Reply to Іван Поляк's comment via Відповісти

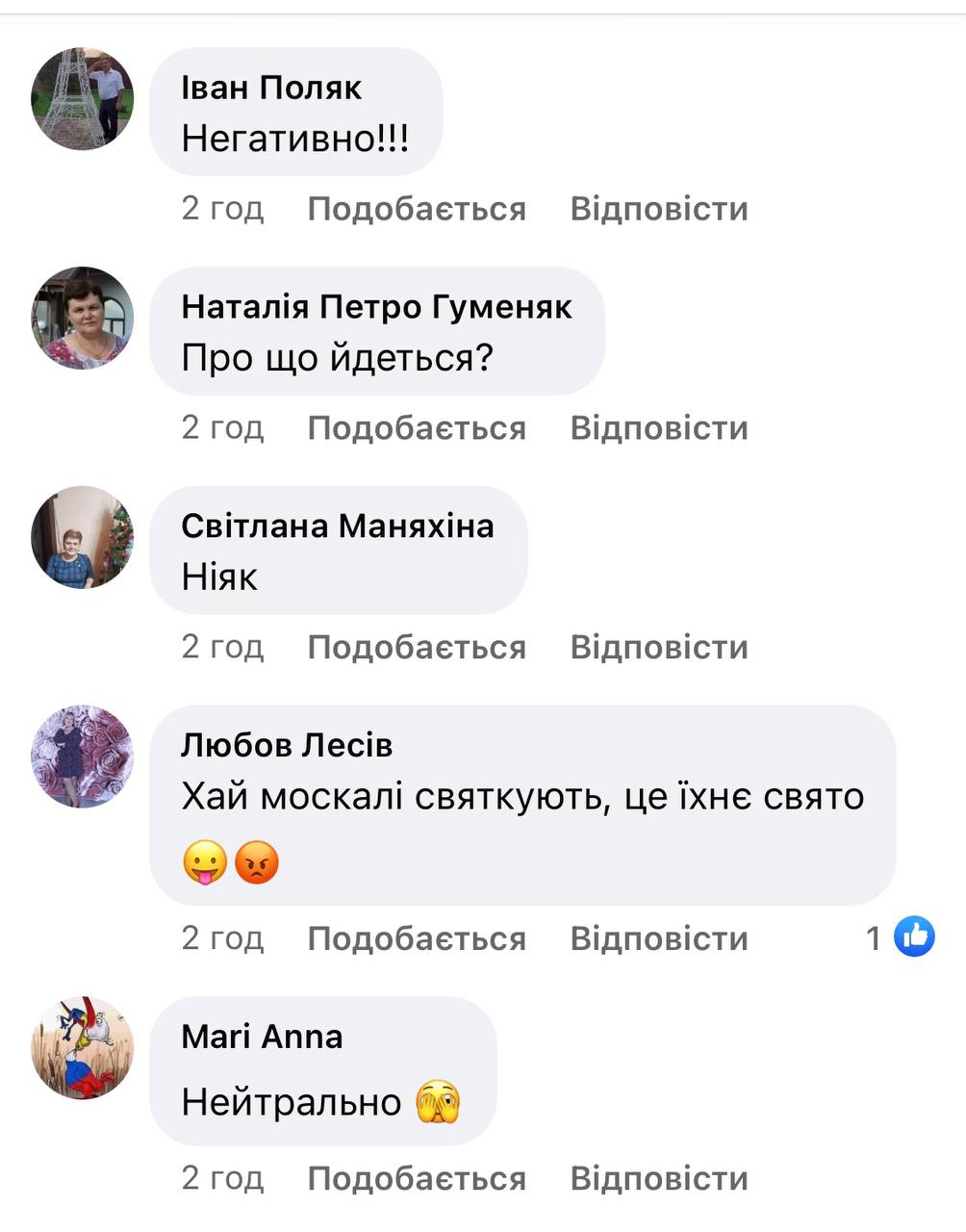pyautogui.click(x=659, y=209)
